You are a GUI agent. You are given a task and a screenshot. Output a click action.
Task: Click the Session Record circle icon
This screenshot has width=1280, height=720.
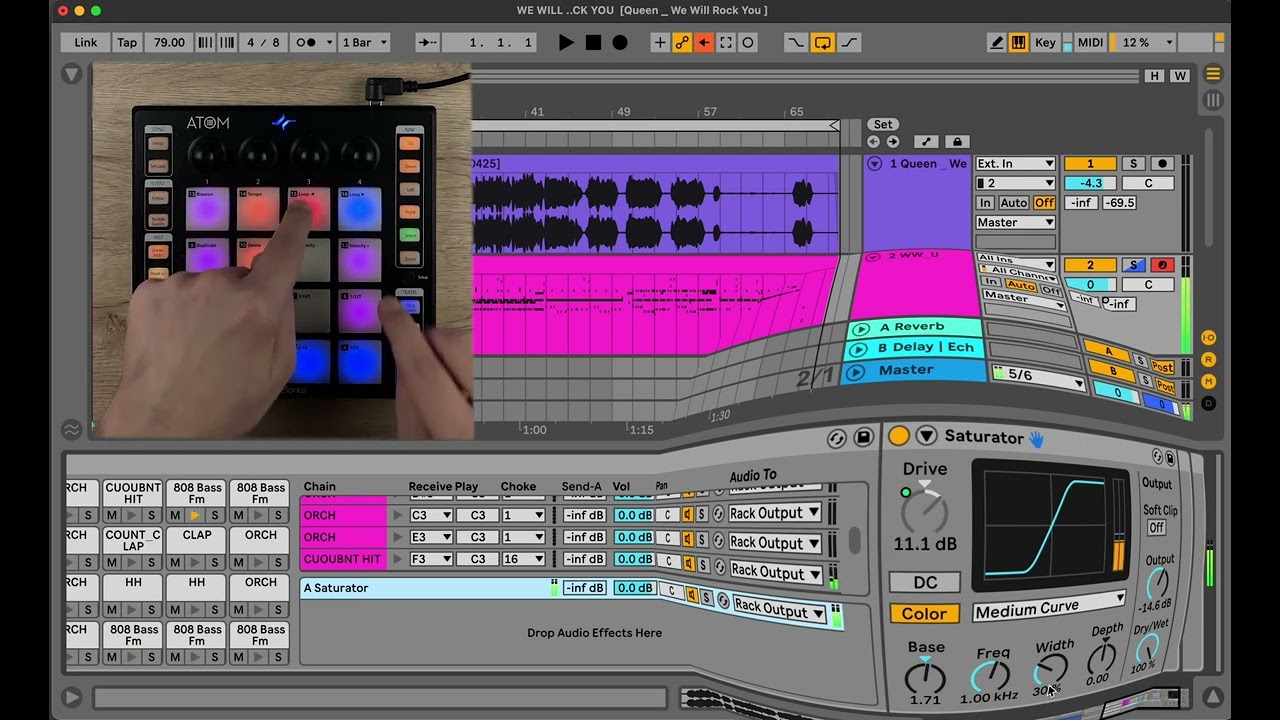pos(748,42)
